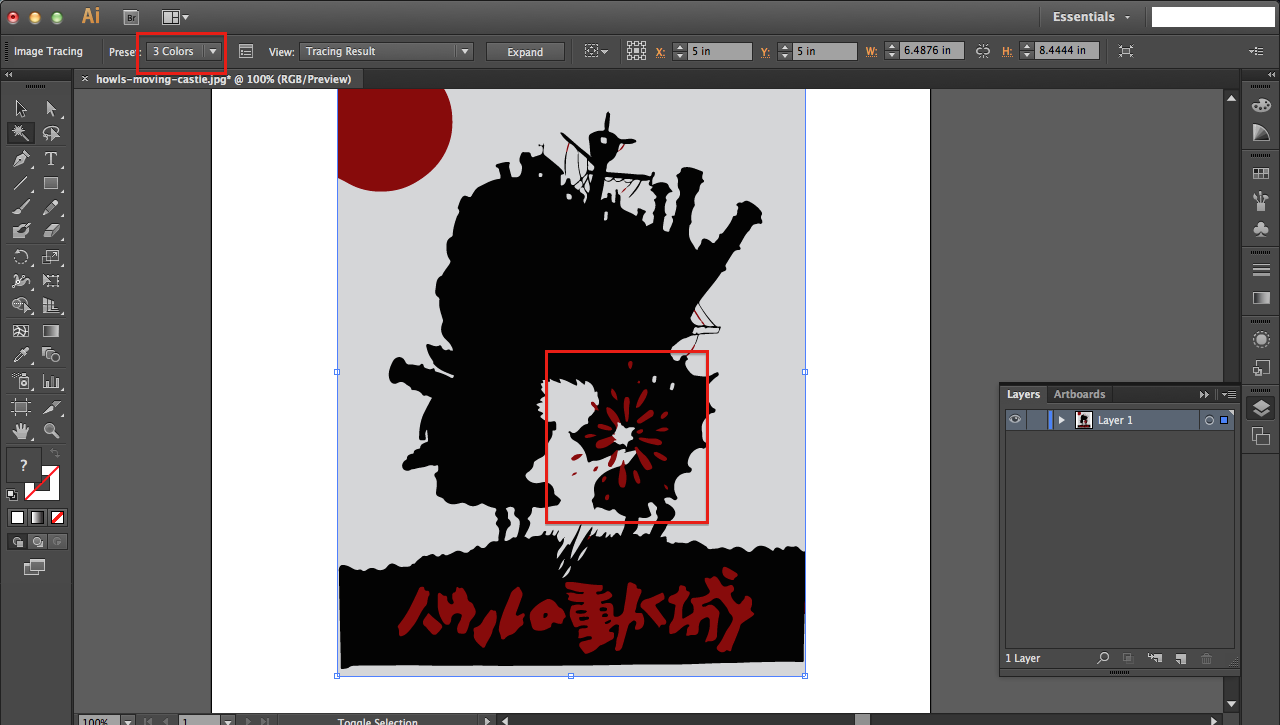Select the Gradient tool

51,331
